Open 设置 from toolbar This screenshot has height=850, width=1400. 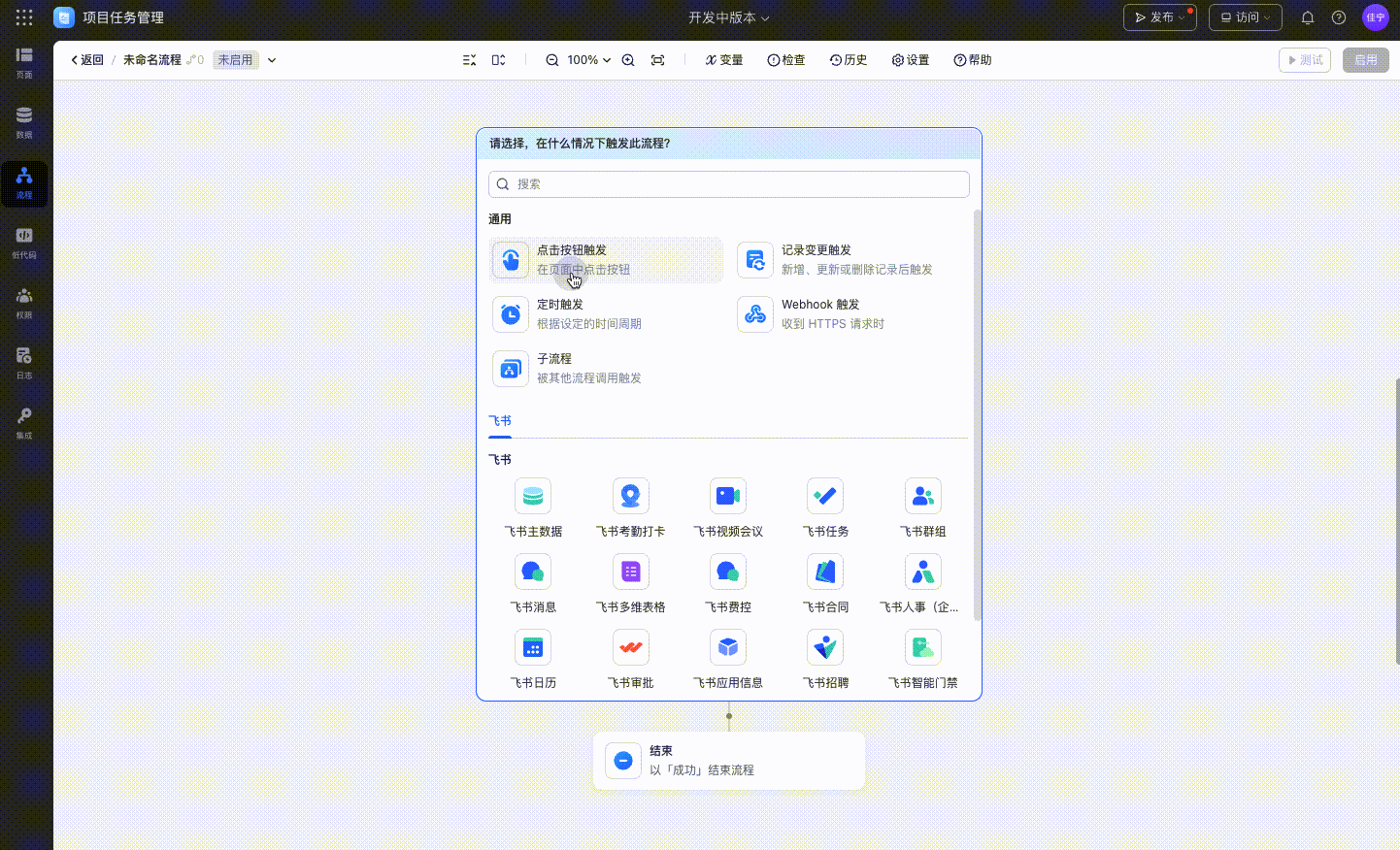pos(911,60)
